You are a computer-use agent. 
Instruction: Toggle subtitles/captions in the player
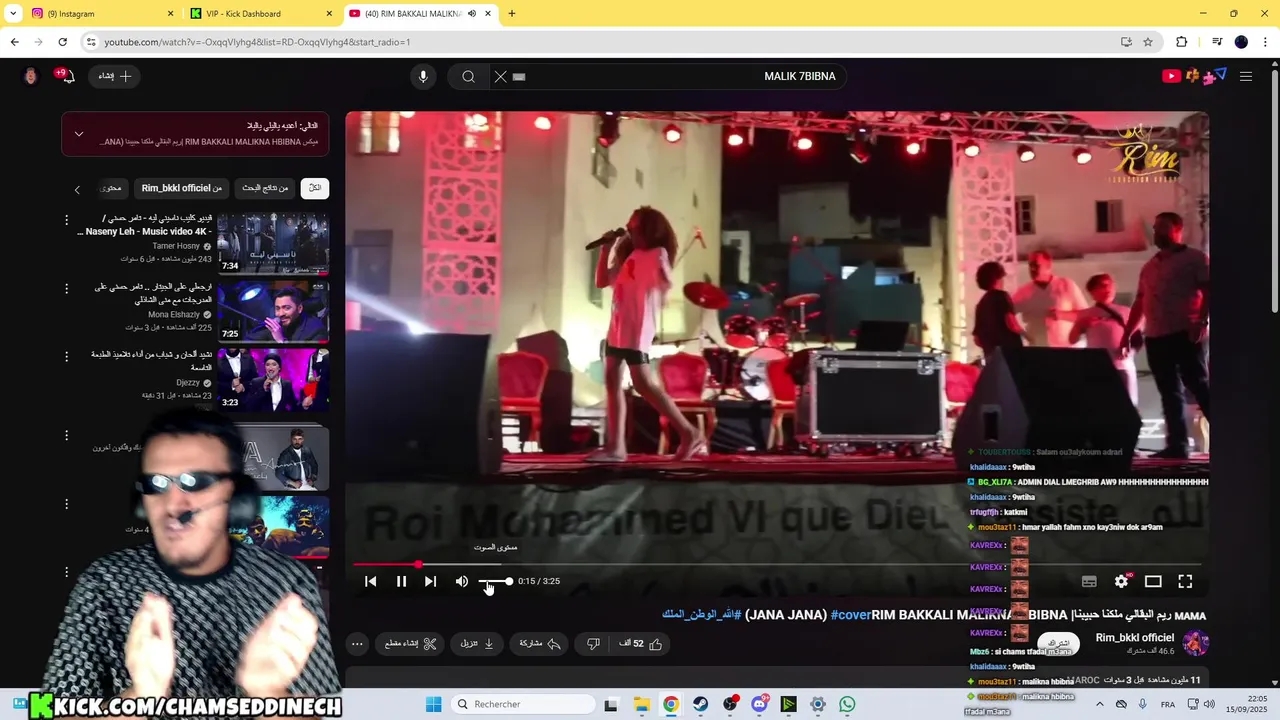(1089, 581)
